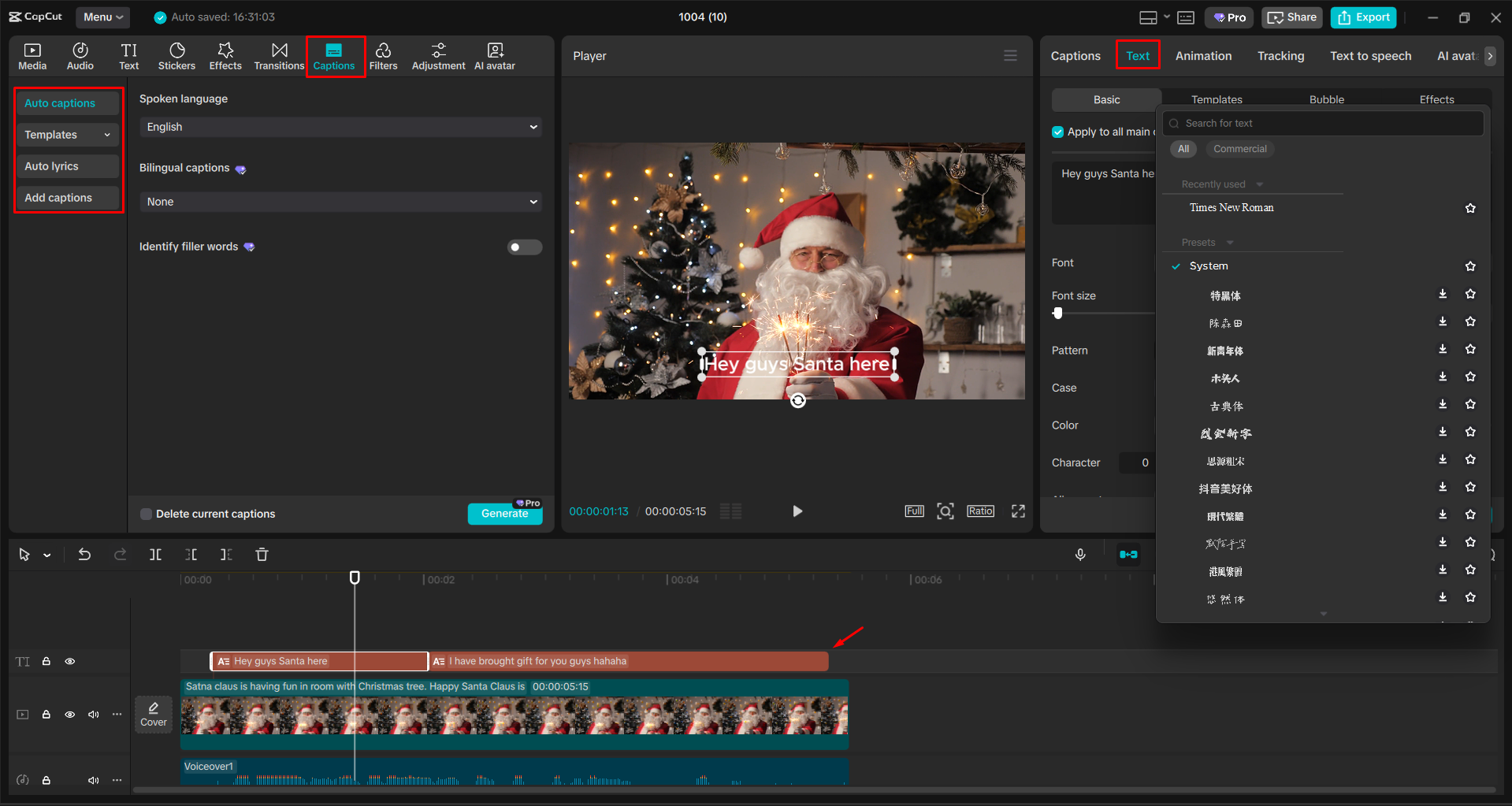The width and height of the screenshot is (1512, 806).
Task: Uncheck Apply to all main captions
Action: (x=1057, y=132)
